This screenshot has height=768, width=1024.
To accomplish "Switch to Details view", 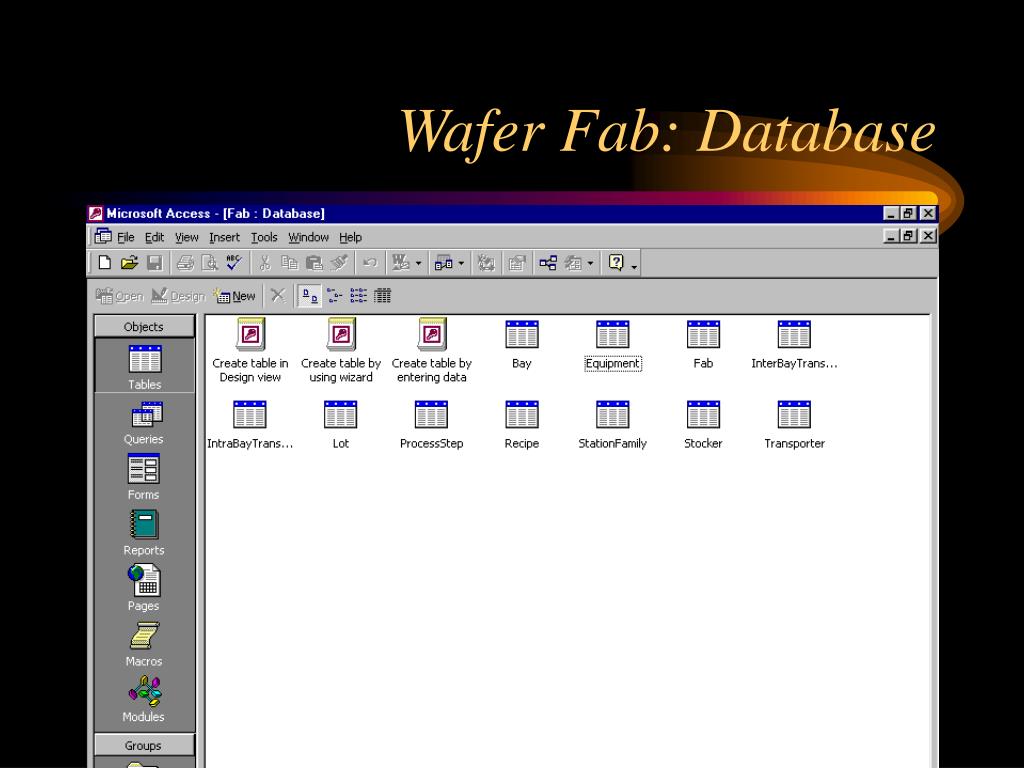I will [x=383, y=296].
